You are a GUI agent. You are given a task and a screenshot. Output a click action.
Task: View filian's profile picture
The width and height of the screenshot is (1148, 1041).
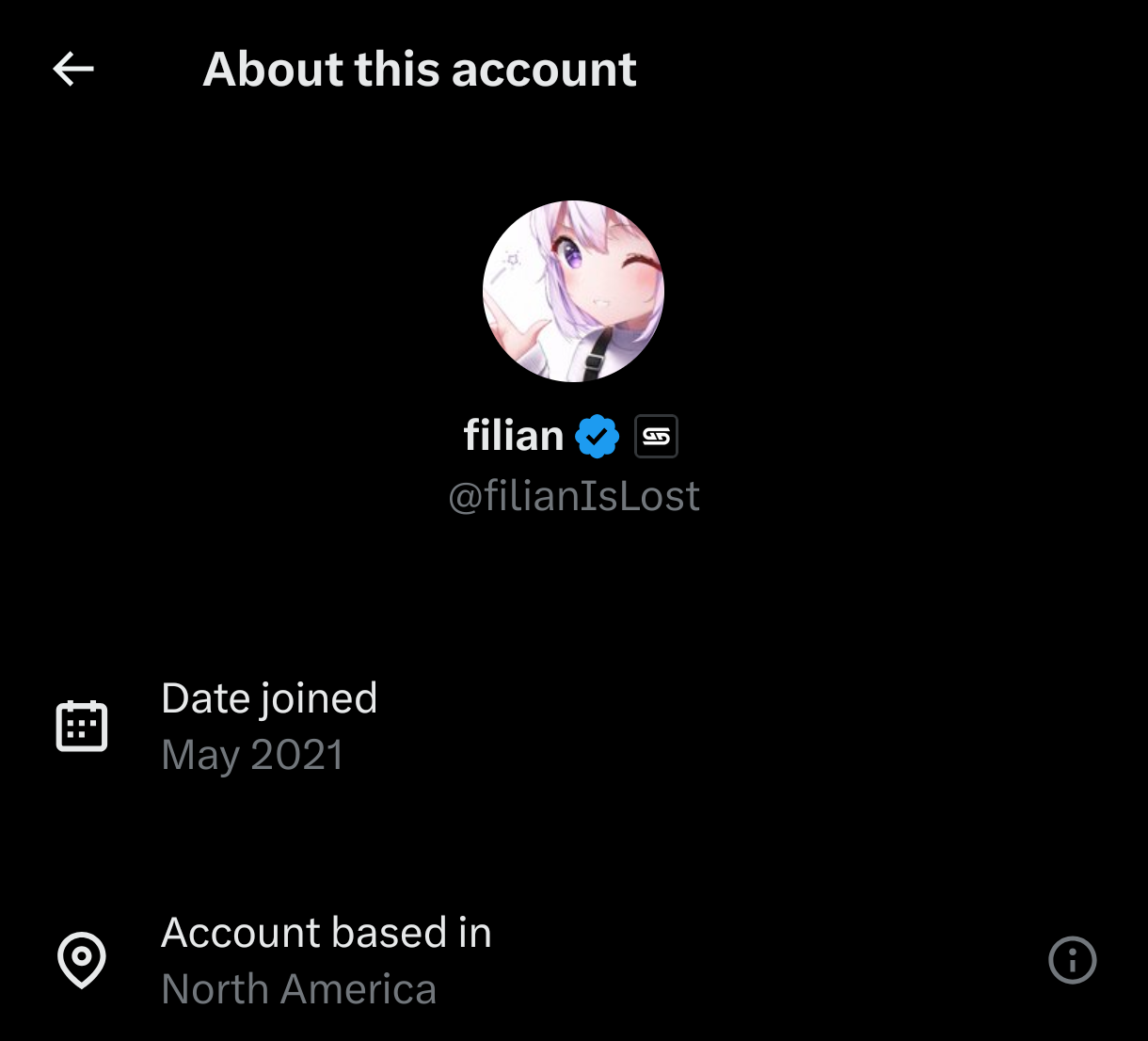click(573, 291)
